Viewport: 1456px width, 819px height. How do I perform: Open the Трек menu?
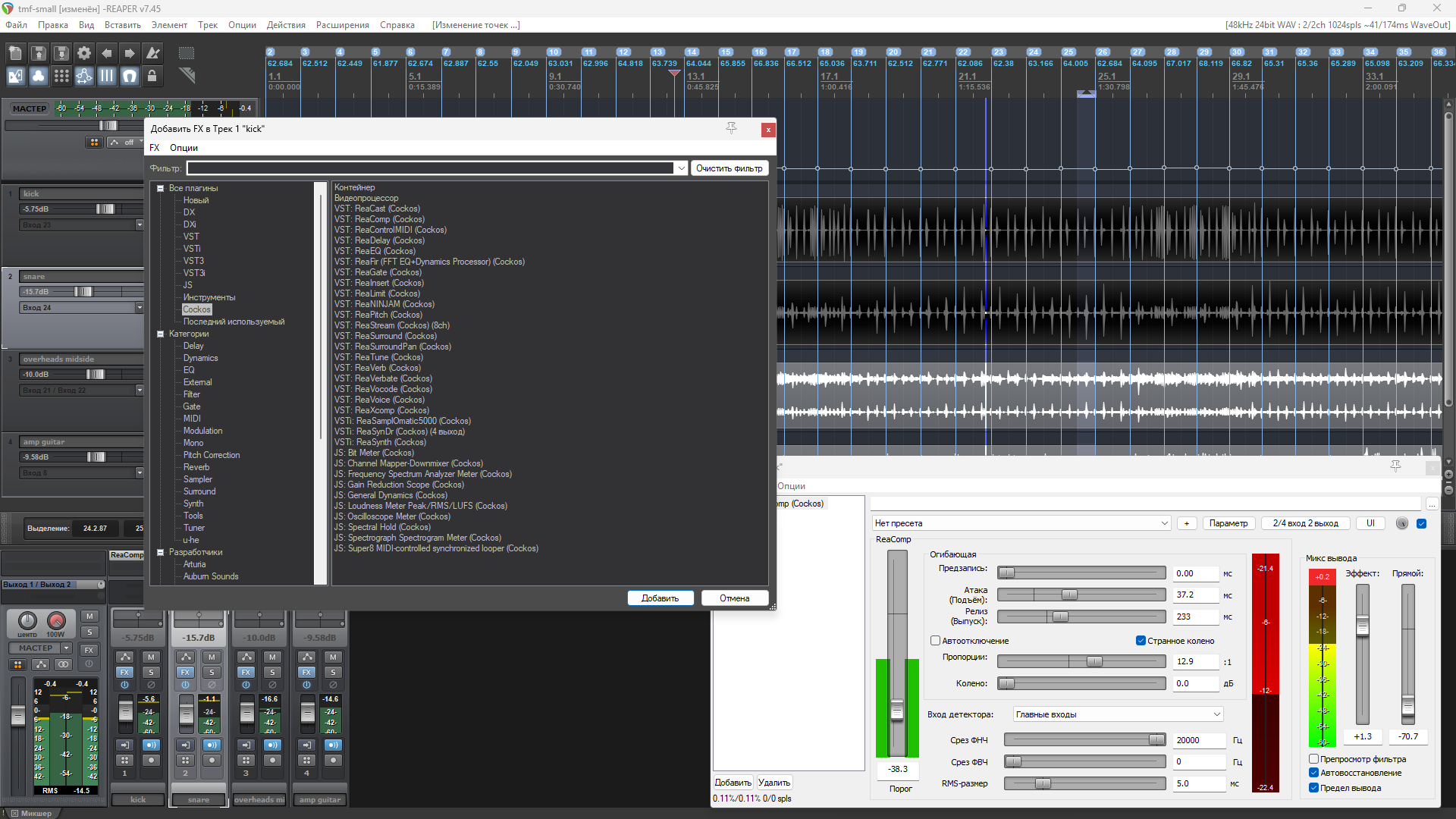click(x=208, y=25)
